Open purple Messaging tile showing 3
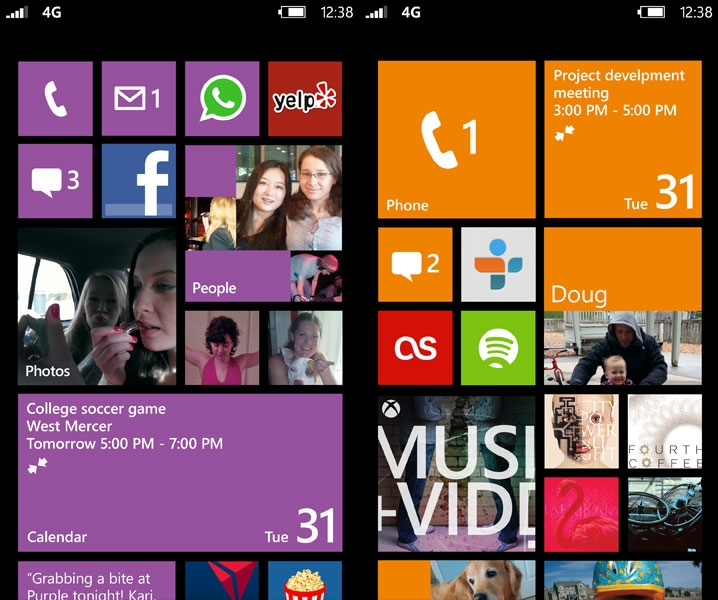This screenshot has width=718, height=600. pos(55,181)
